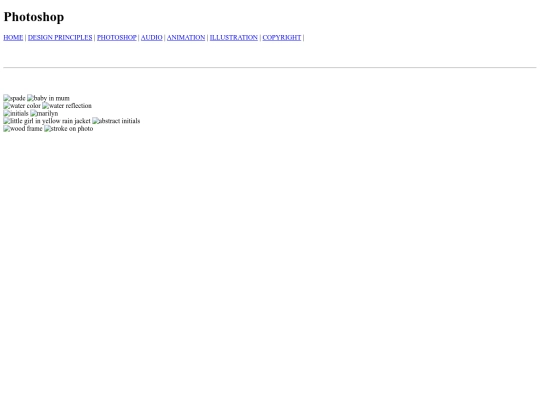Viewport: 540px width, 405px height.
Task: Click the 'initials' image on the marilyn row
Action: (16, 113)
